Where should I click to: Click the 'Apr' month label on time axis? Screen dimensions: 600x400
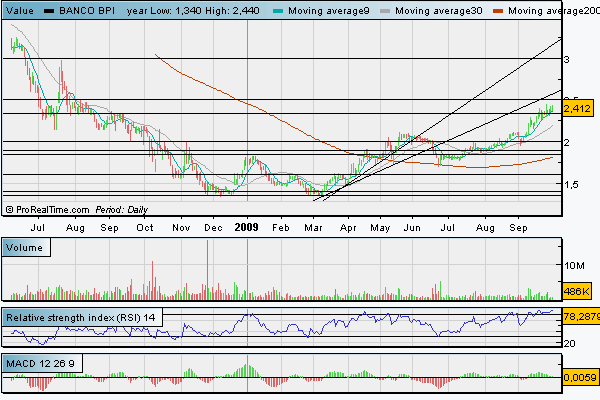(x=348, y=228)
